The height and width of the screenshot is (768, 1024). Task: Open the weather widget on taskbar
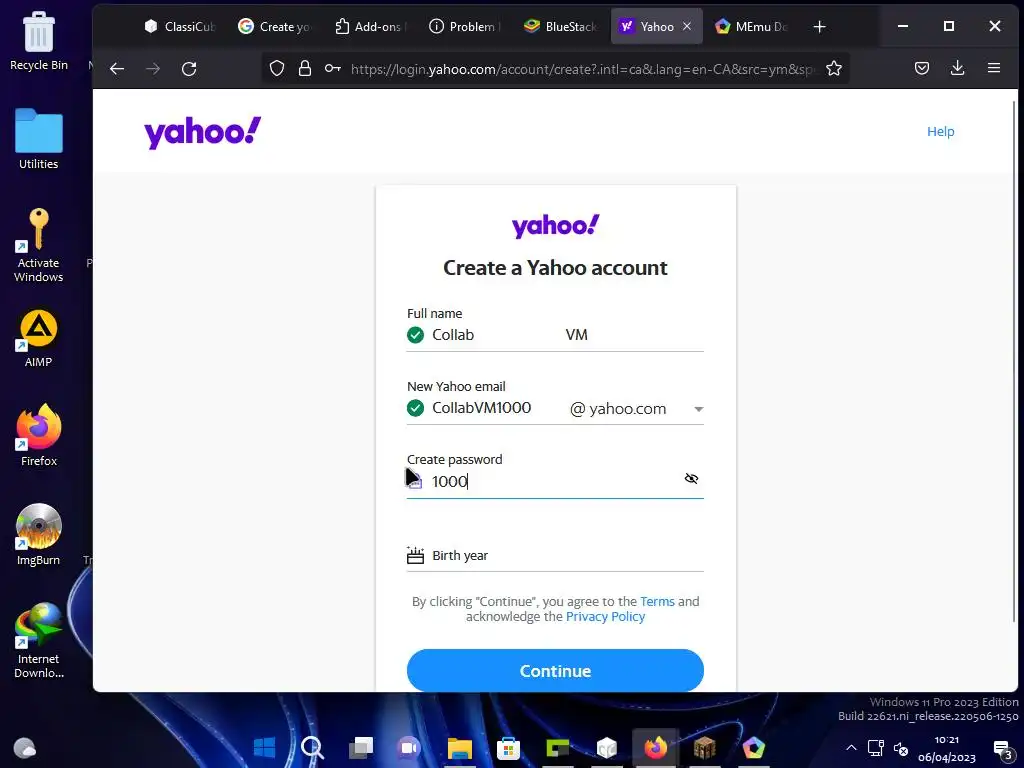(25, 747)
